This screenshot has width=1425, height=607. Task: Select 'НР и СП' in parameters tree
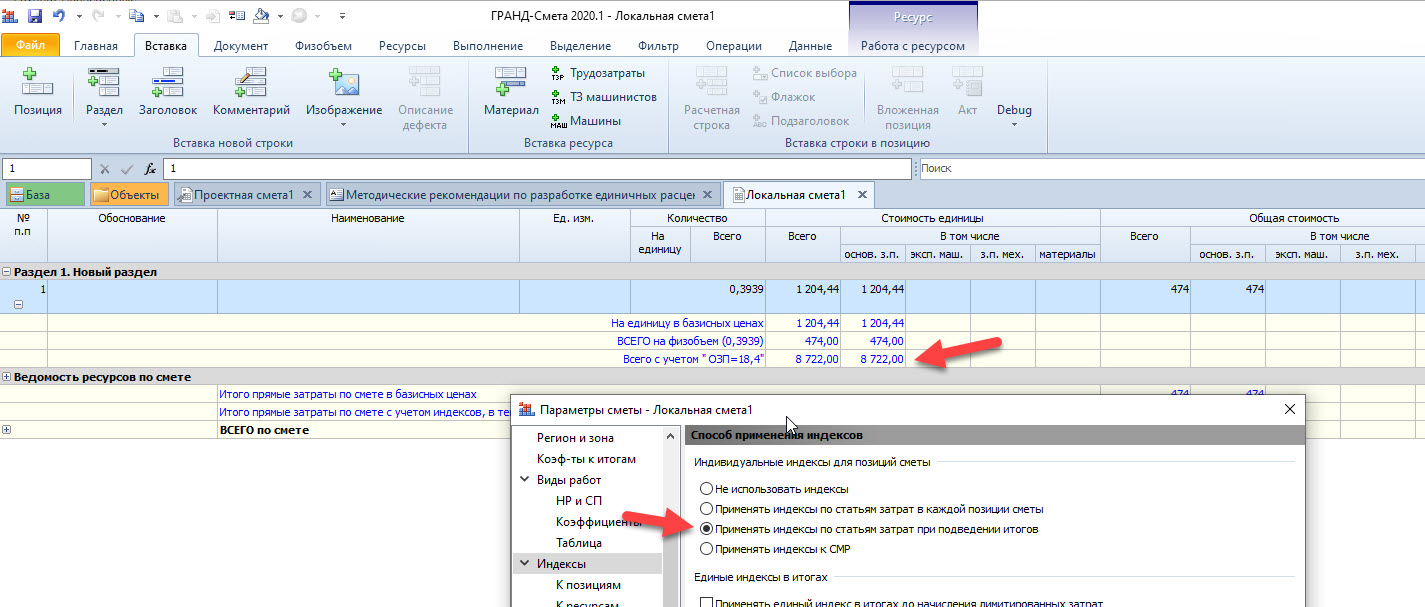click(x=579, y=501)
